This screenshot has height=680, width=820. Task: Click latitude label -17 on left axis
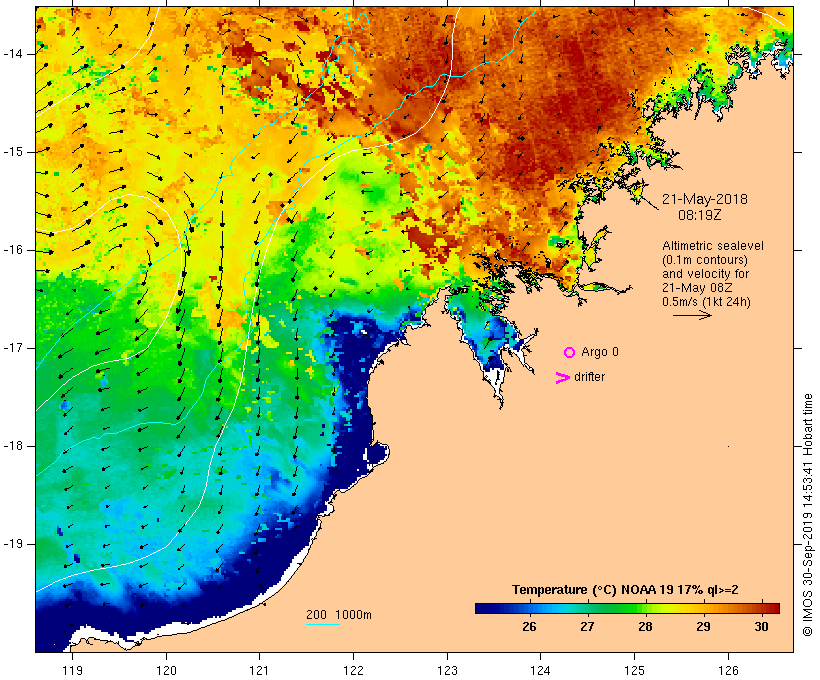tap(13, 348)
